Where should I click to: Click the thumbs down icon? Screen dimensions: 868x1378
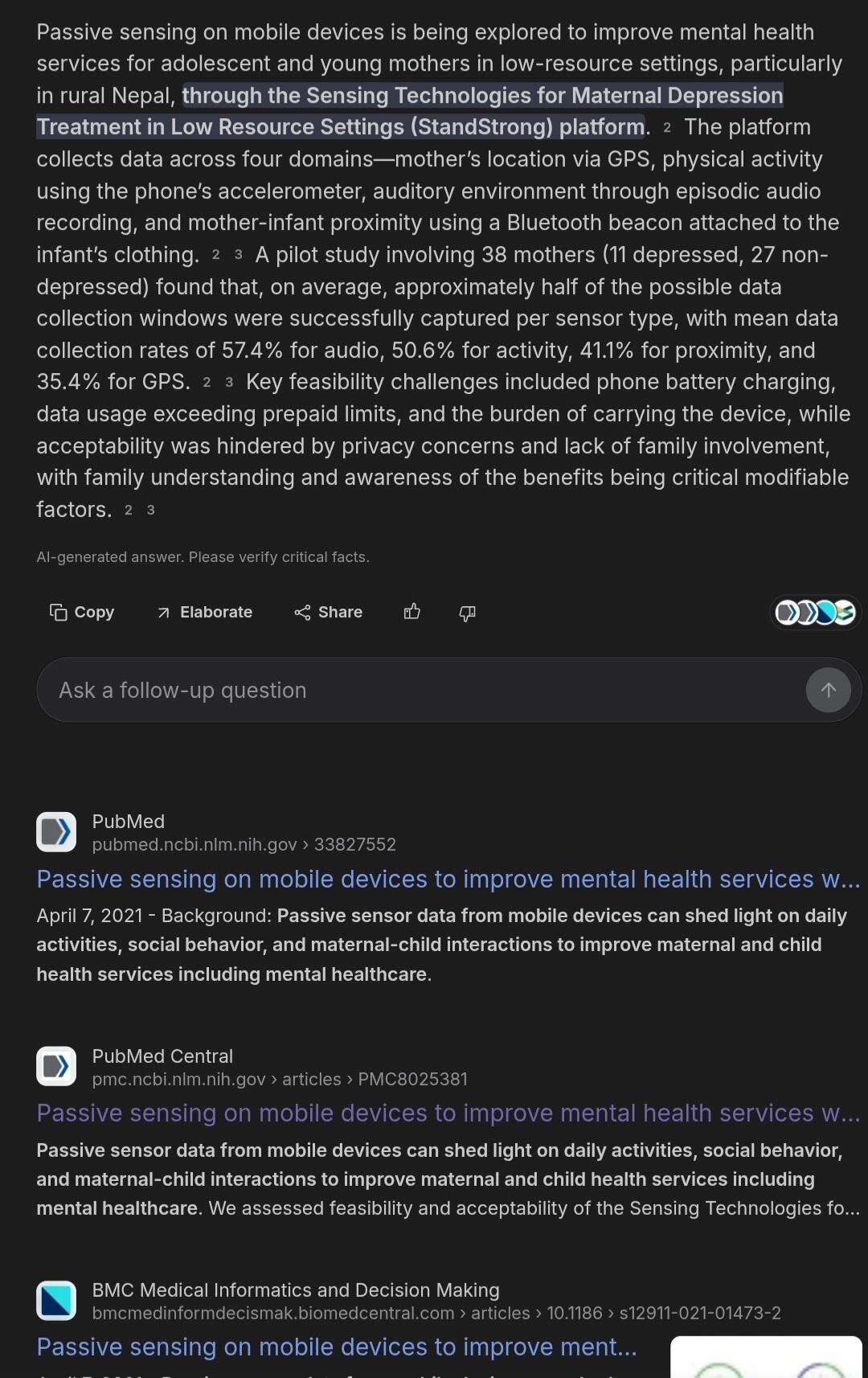point(467,613)
